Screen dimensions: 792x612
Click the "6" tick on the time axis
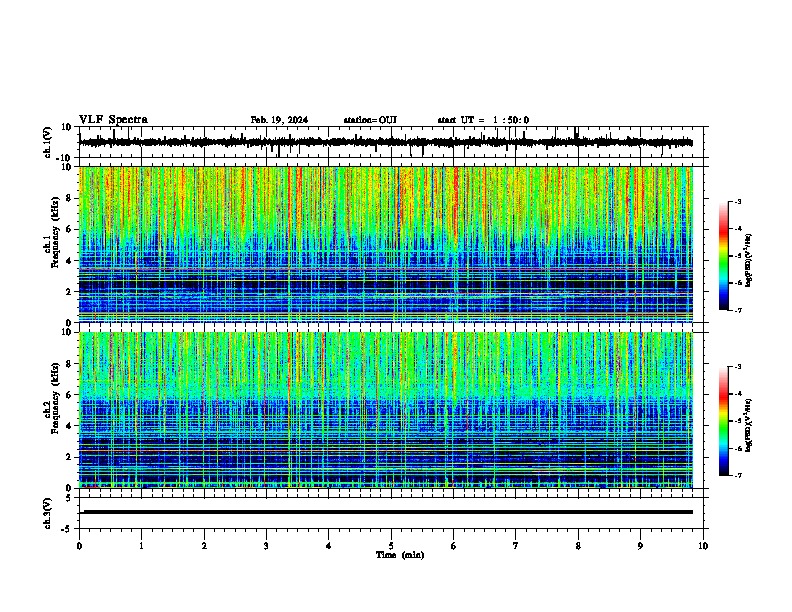click(454, 546)
